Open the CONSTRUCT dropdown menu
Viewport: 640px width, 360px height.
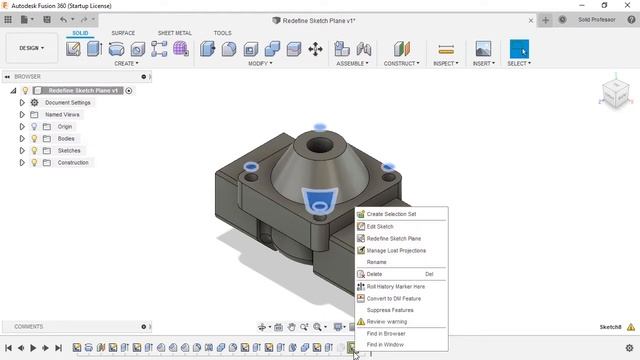click(x=401, y=64)
